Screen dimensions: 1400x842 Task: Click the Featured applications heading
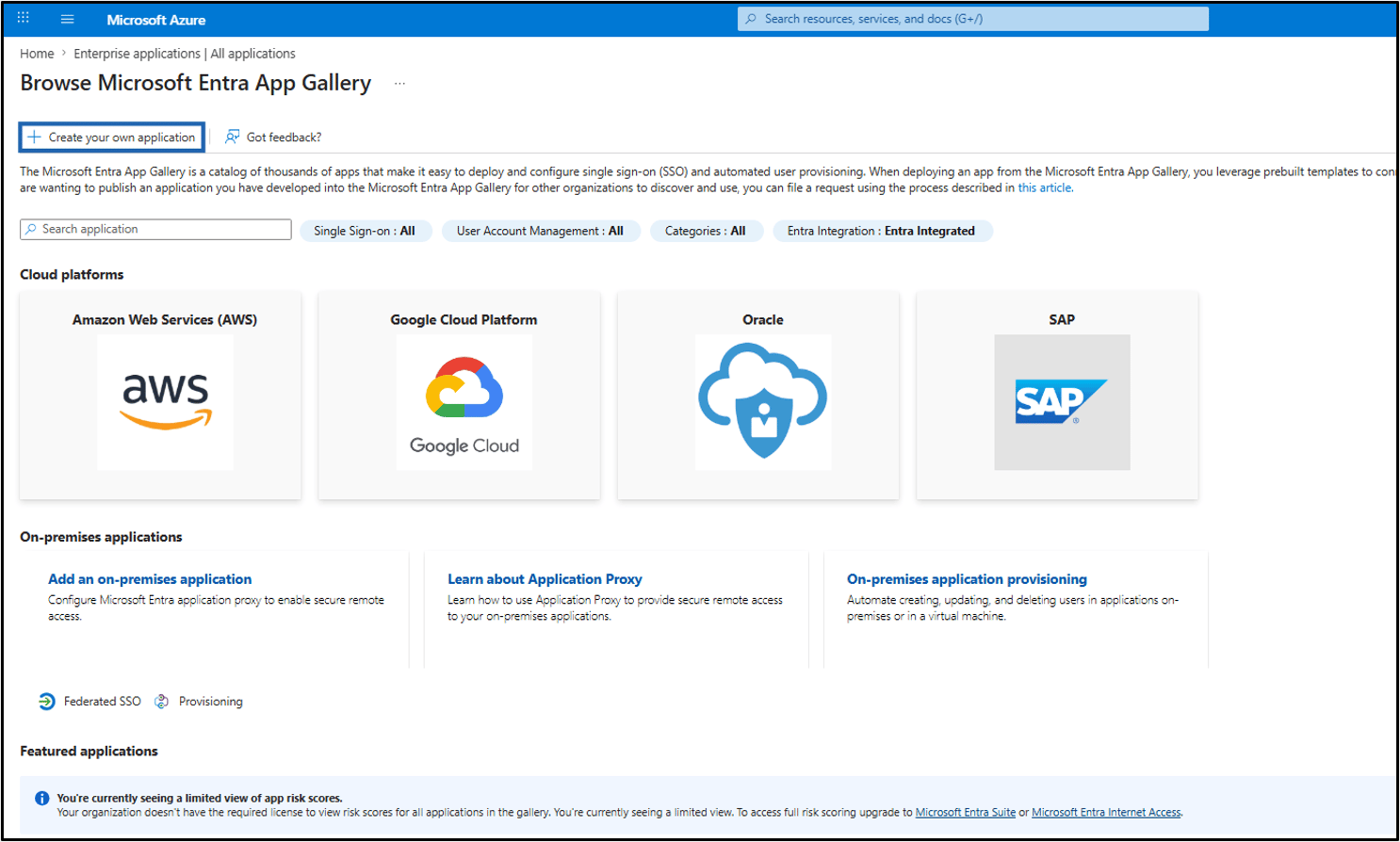[x=89, y=752]
